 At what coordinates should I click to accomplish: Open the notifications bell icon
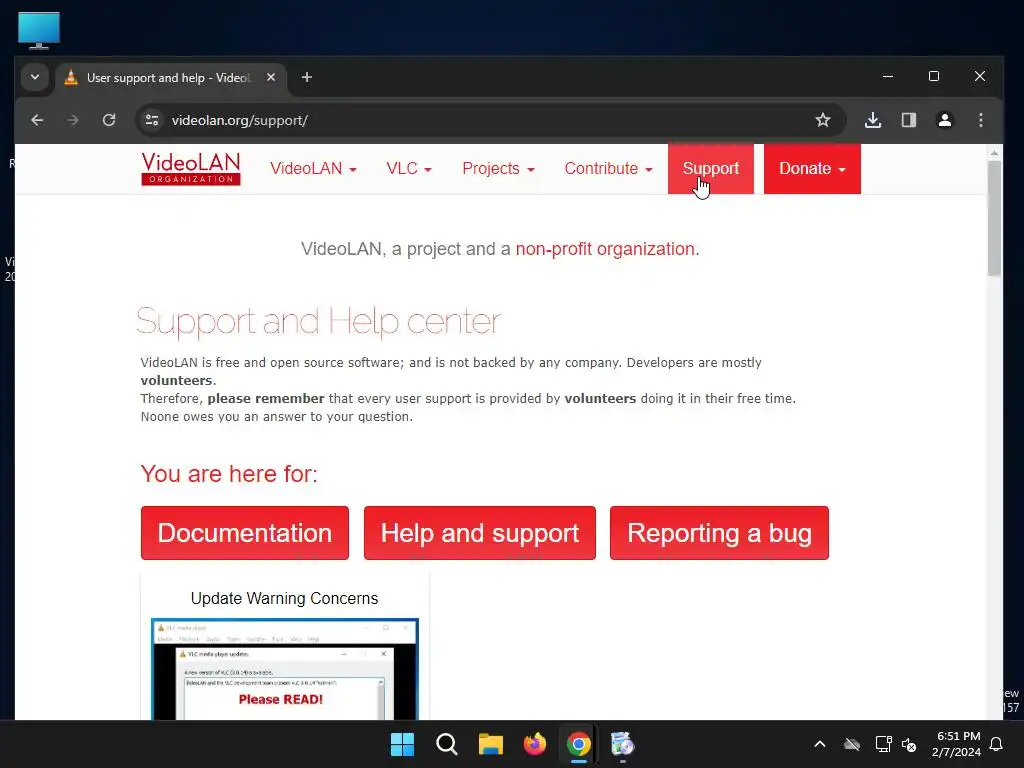click(x=996, y=744)
